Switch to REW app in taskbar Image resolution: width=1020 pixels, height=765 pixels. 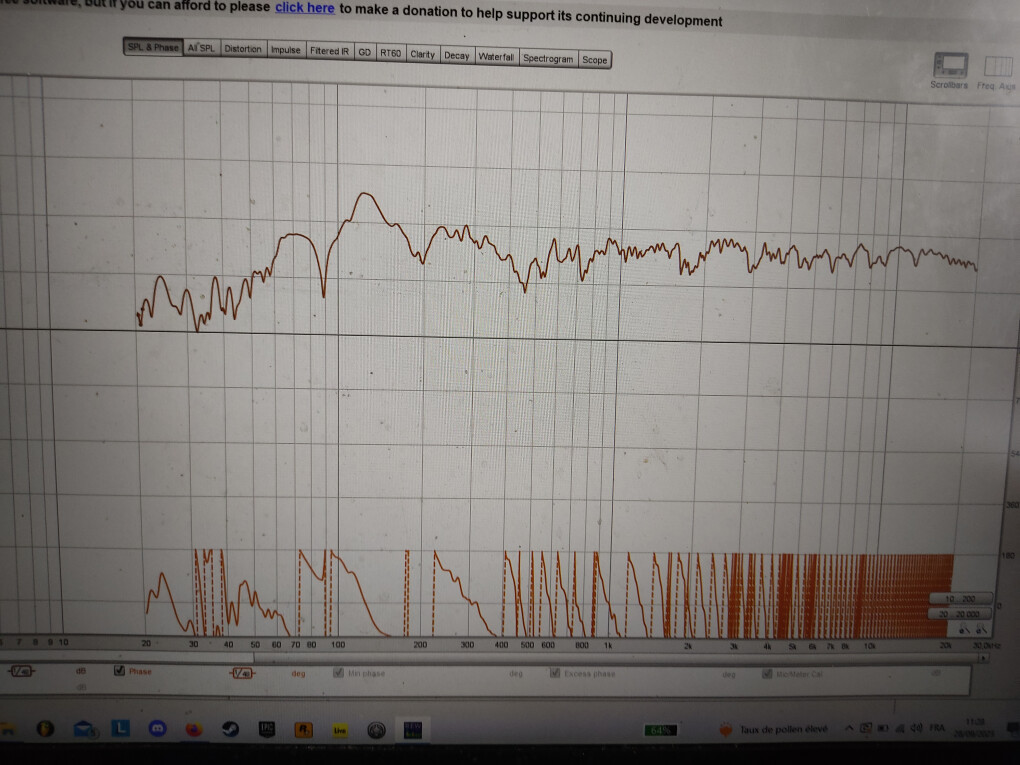(x=412, y=730)
